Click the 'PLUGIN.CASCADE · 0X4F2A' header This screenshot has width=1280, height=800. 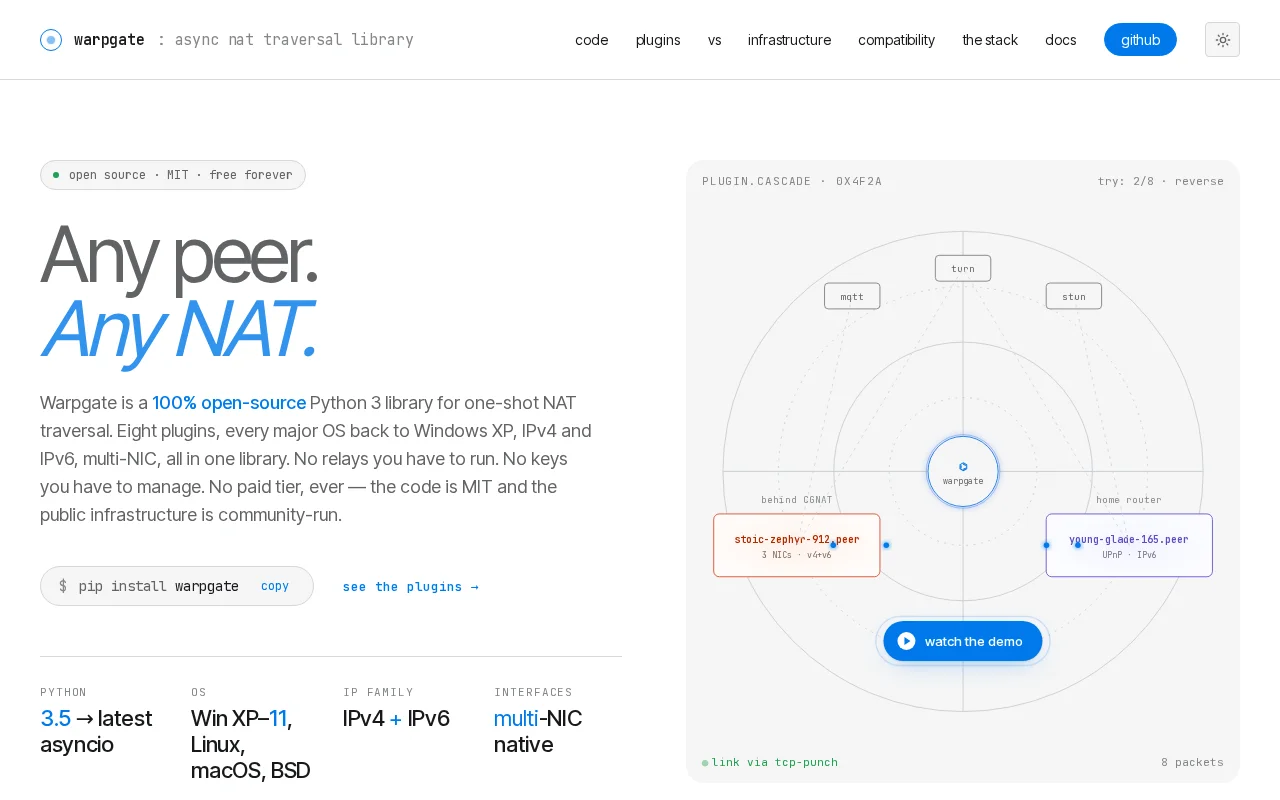(x=792, y=181)
